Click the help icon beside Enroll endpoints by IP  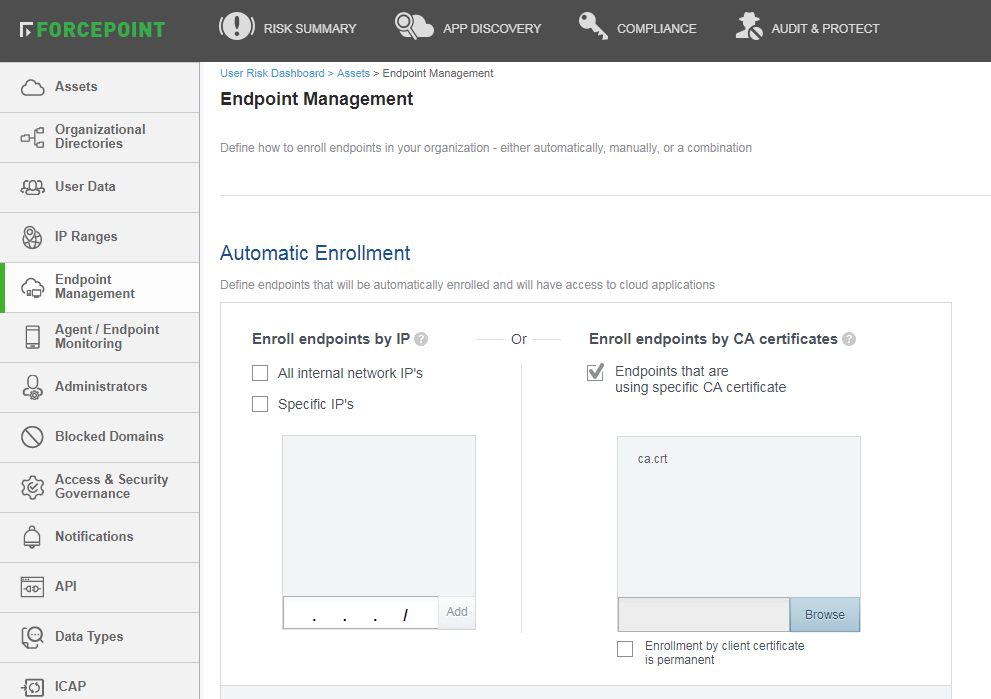421,339
